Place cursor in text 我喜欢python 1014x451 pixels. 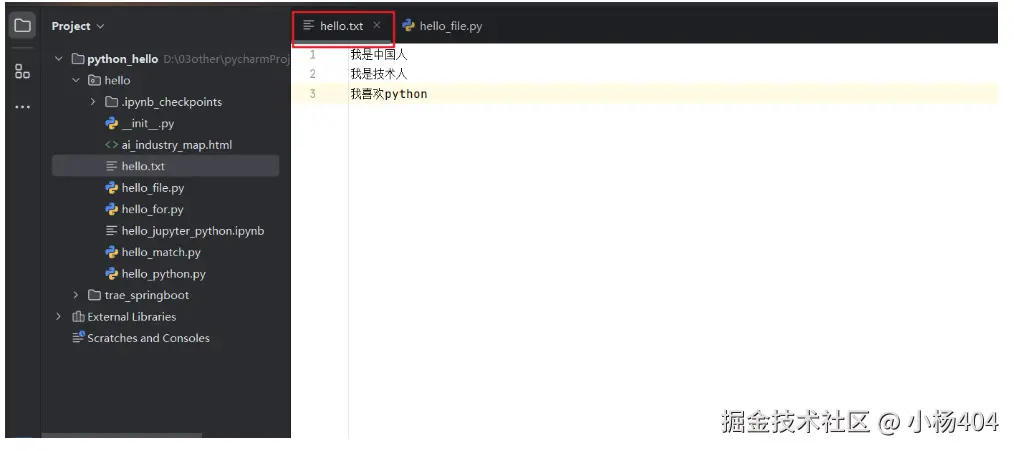pyautogui.click(x=389, y=94)
